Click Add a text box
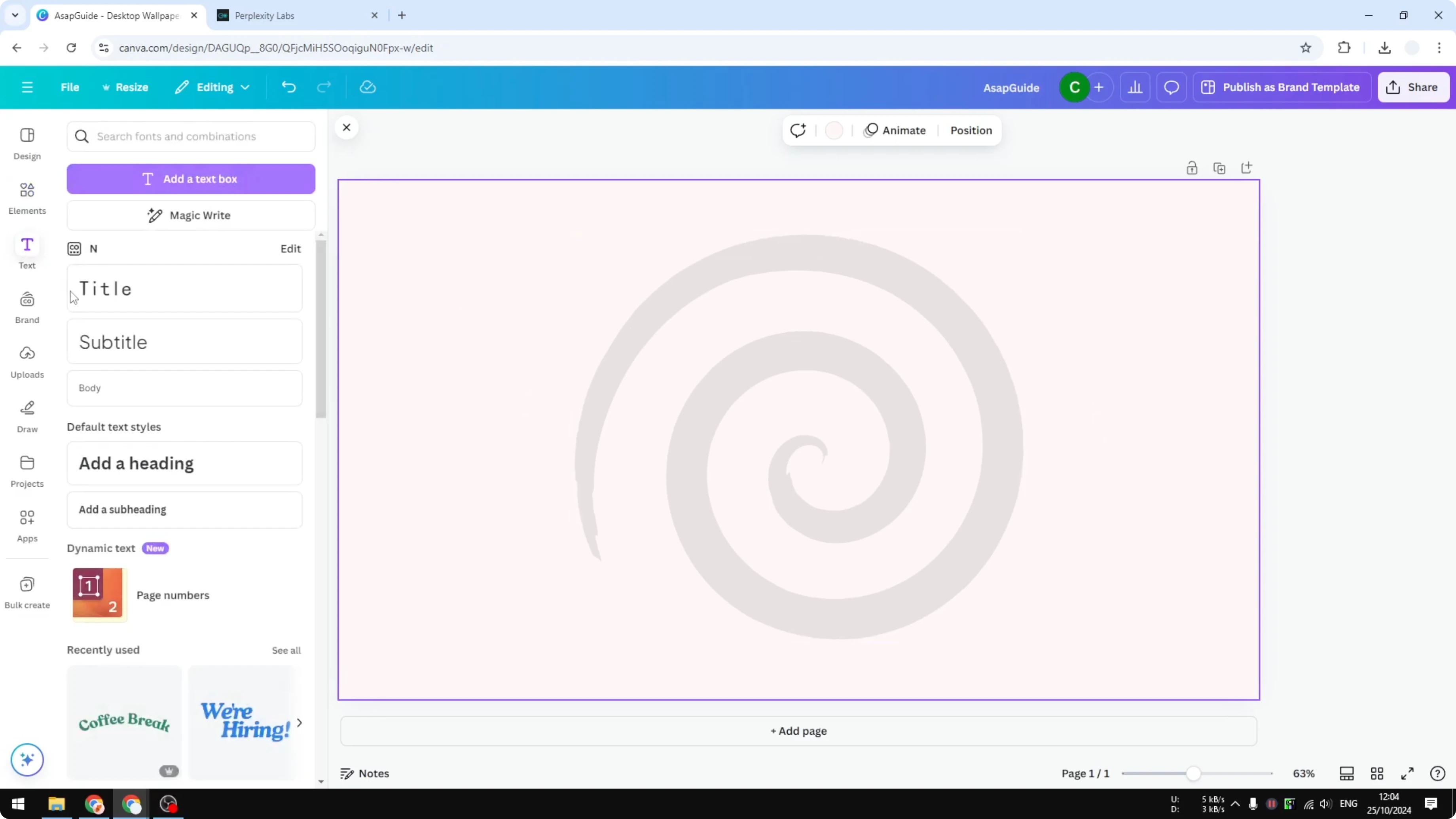The image size is (1456, 819). coord(191,178)
